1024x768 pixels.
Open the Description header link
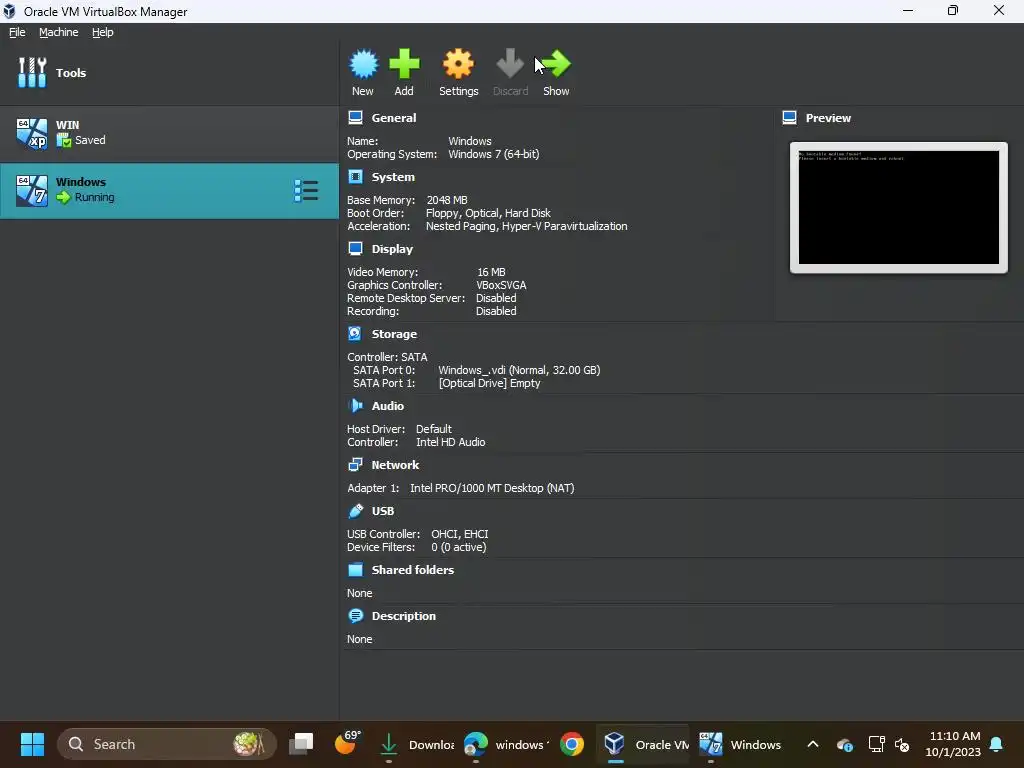click(x=404, y=616)
